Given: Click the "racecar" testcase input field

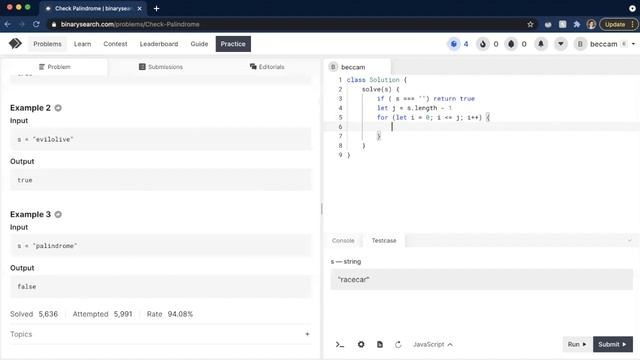Looking at the screenshot, I should click(x=482, y=280).
